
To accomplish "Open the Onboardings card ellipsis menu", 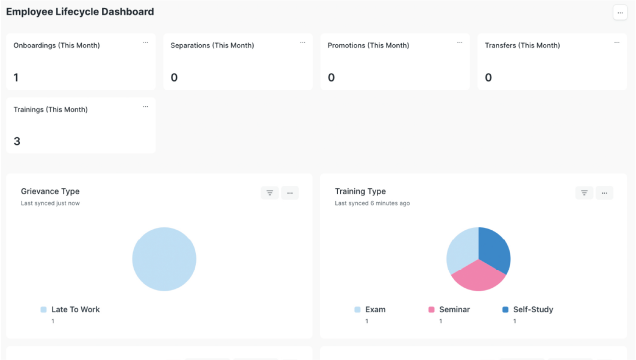I will 145,43.
